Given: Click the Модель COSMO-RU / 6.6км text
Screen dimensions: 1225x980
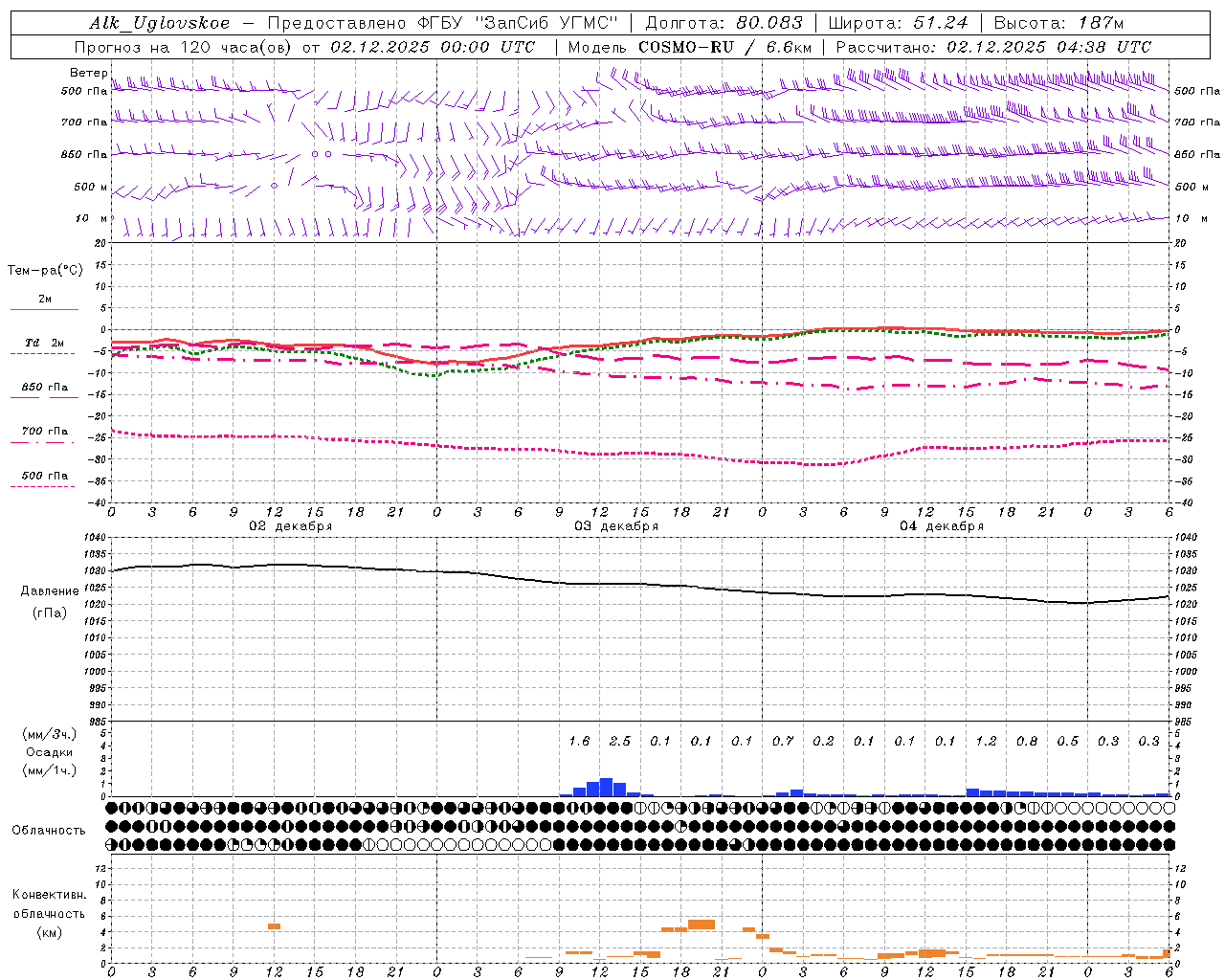Looking at the screenshot, I should click(x=690, y=47).
